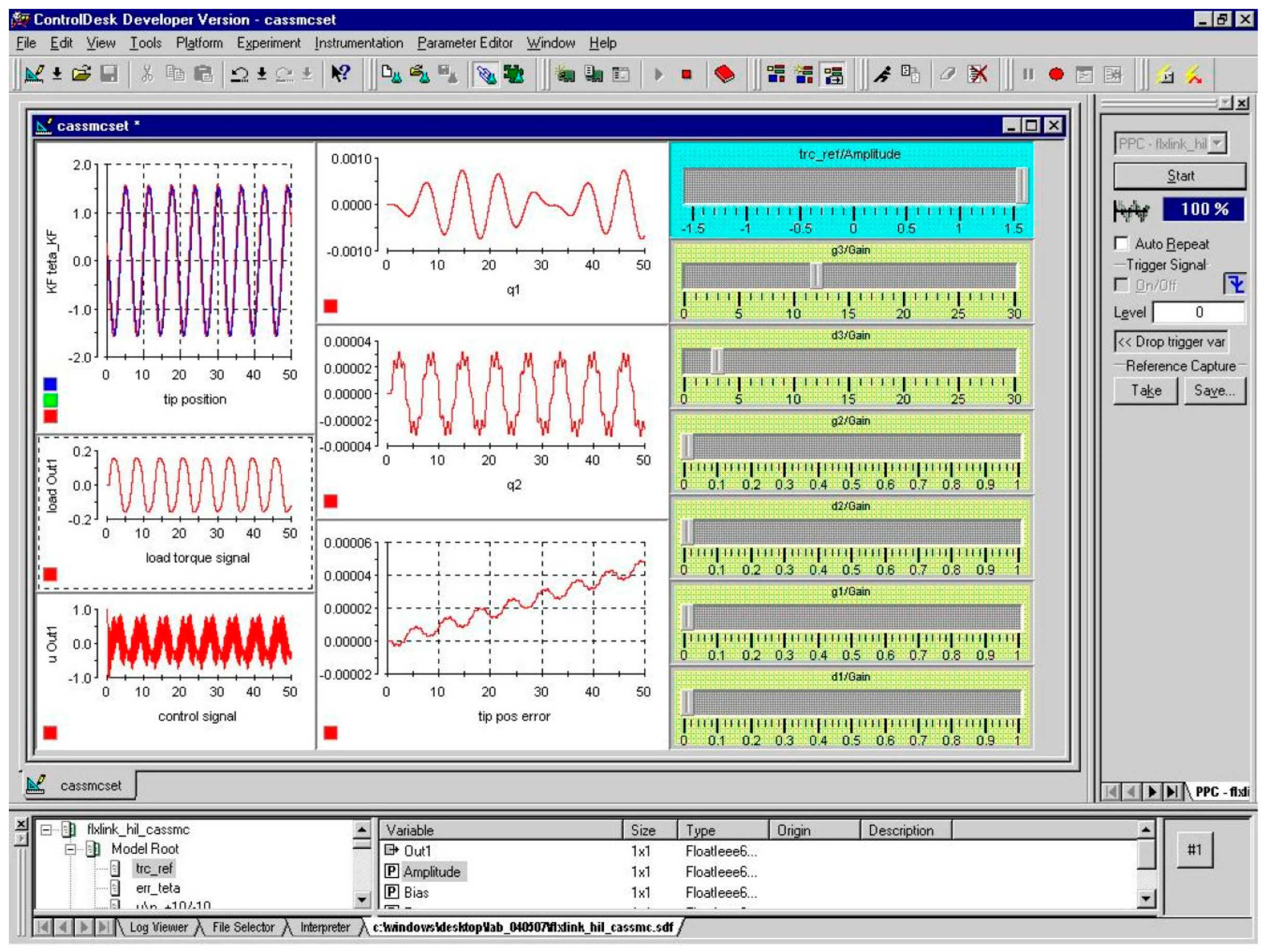1268x952 pixels.
Task: Click the trigger edge direction toggle icon
Action: click(1235, 284)
